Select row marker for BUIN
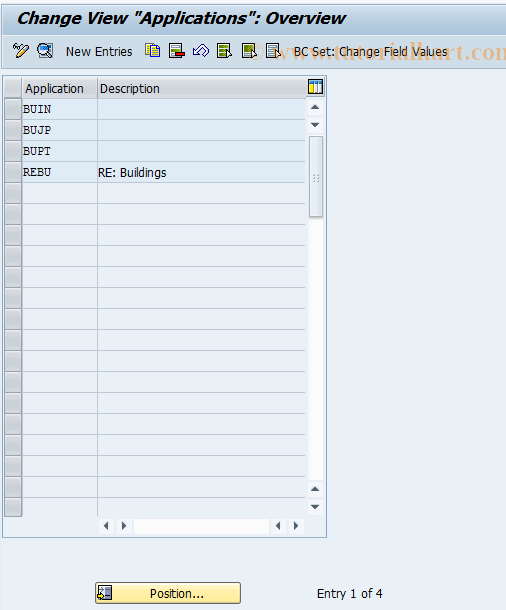506x610 pixels. [x=13, y=109]
